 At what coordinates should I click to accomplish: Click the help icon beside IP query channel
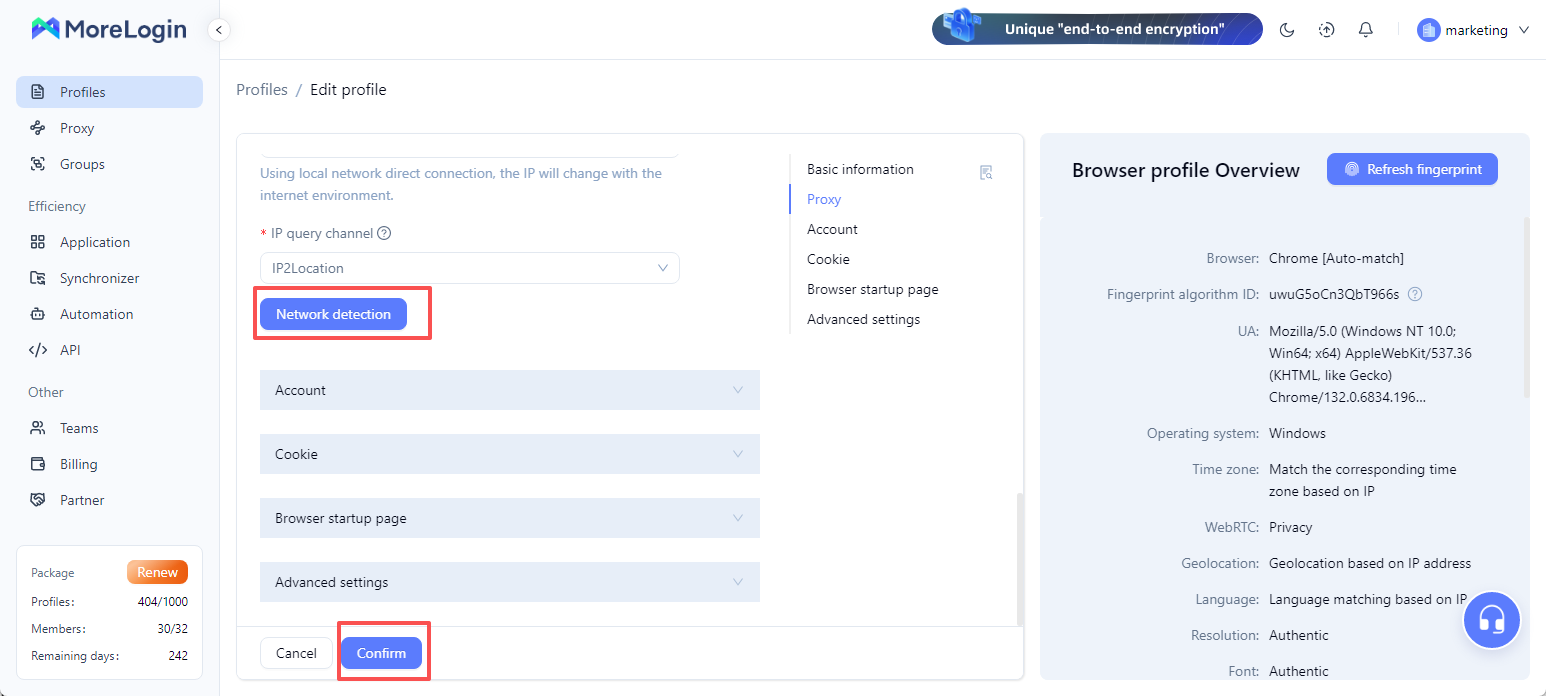[x=383, y=232]
